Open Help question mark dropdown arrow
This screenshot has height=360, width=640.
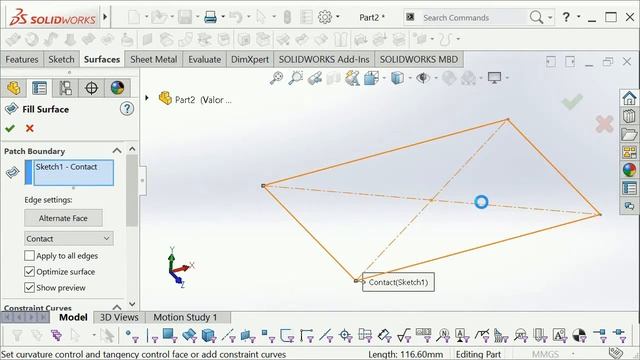pyautogui.click(x=578, y=17)
